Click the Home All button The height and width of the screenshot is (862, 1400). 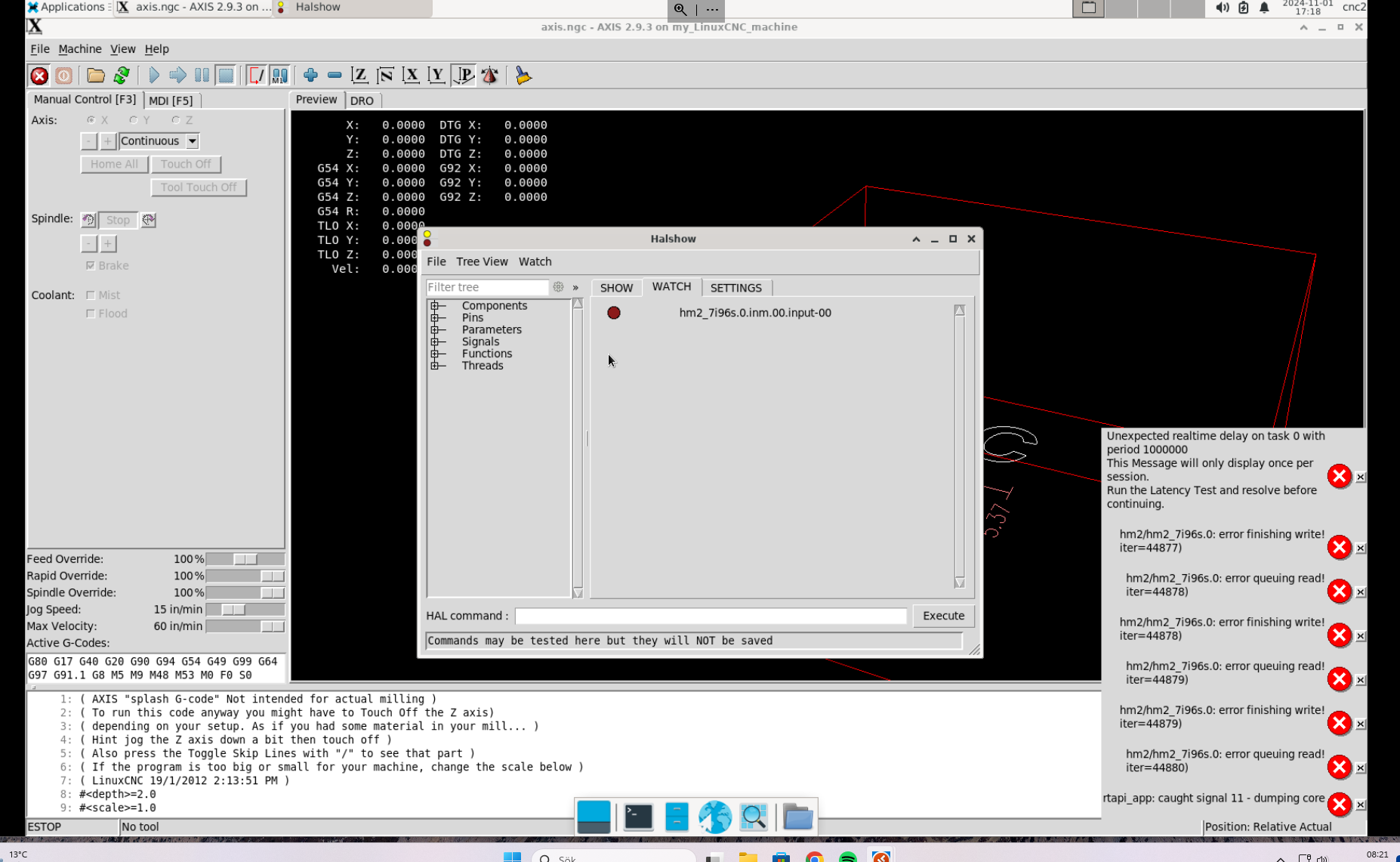coord(114,164)
